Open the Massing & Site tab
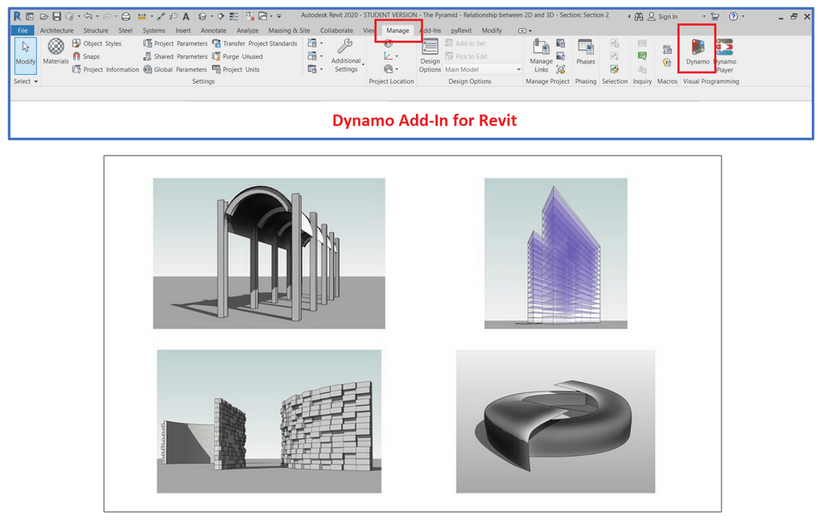 point(289,31)
